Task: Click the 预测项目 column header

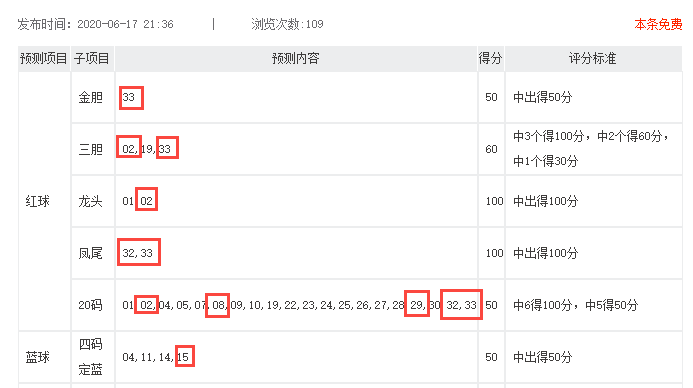Action: pos(44,58)
